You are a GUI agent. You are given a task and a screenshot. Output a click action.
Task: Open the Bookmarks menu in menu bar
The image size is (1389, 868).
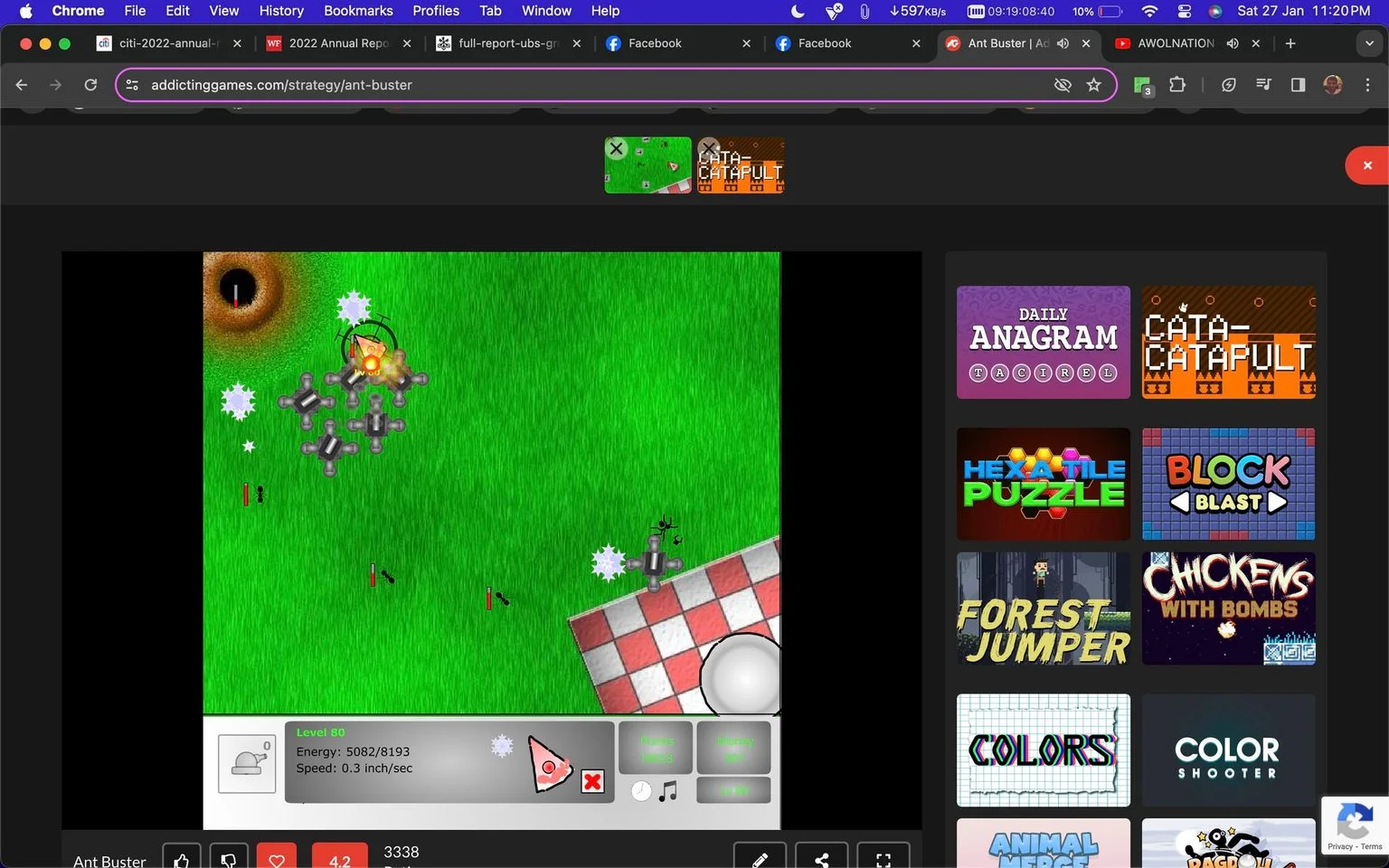pyautogui.click(x=358, y=11)
